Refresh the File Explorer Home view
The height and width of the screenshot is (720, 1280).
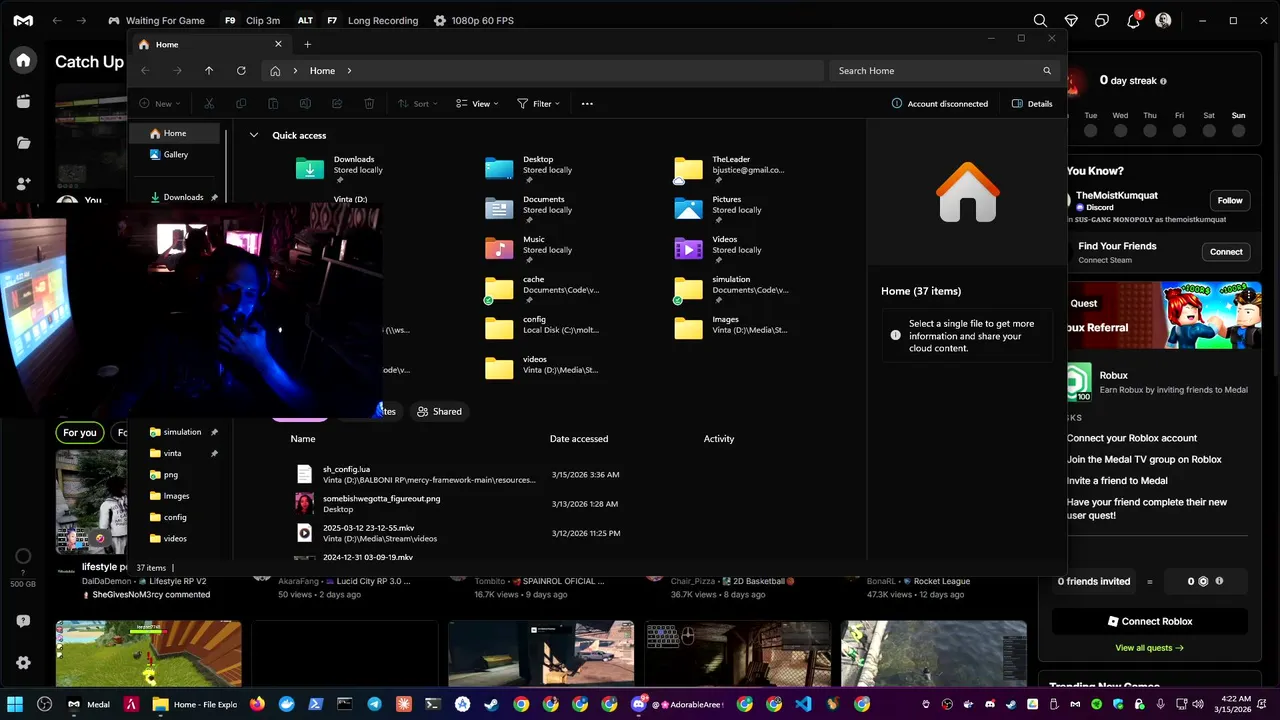pyautogui.click(x=241, y=71)
